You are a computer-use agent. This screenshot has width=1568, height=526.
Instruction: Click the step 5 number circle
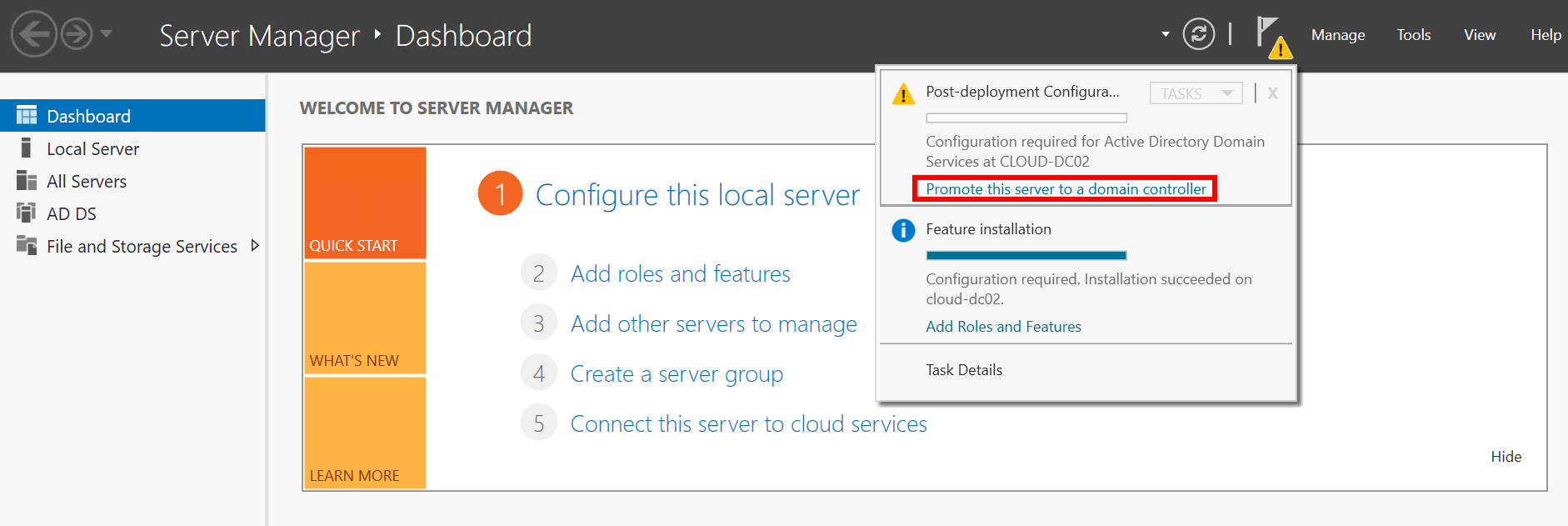(538, 423)
